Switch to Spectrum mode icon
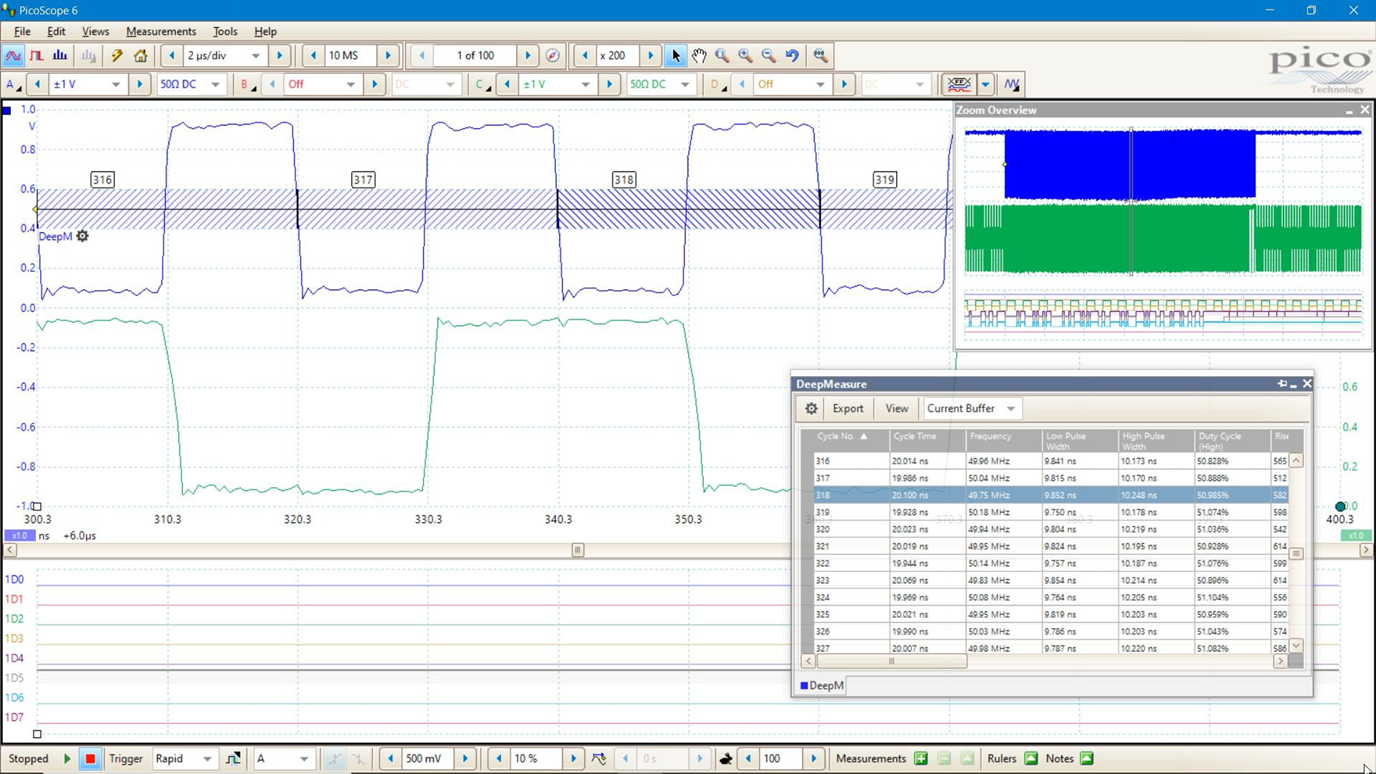 point(60,56)
